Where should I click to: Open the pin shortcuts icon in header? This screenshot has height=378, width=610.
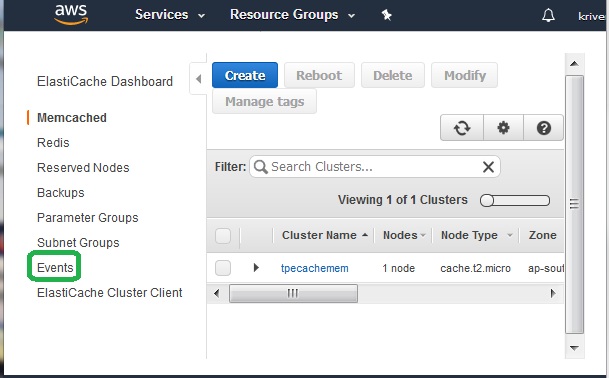tap(386, 15)
